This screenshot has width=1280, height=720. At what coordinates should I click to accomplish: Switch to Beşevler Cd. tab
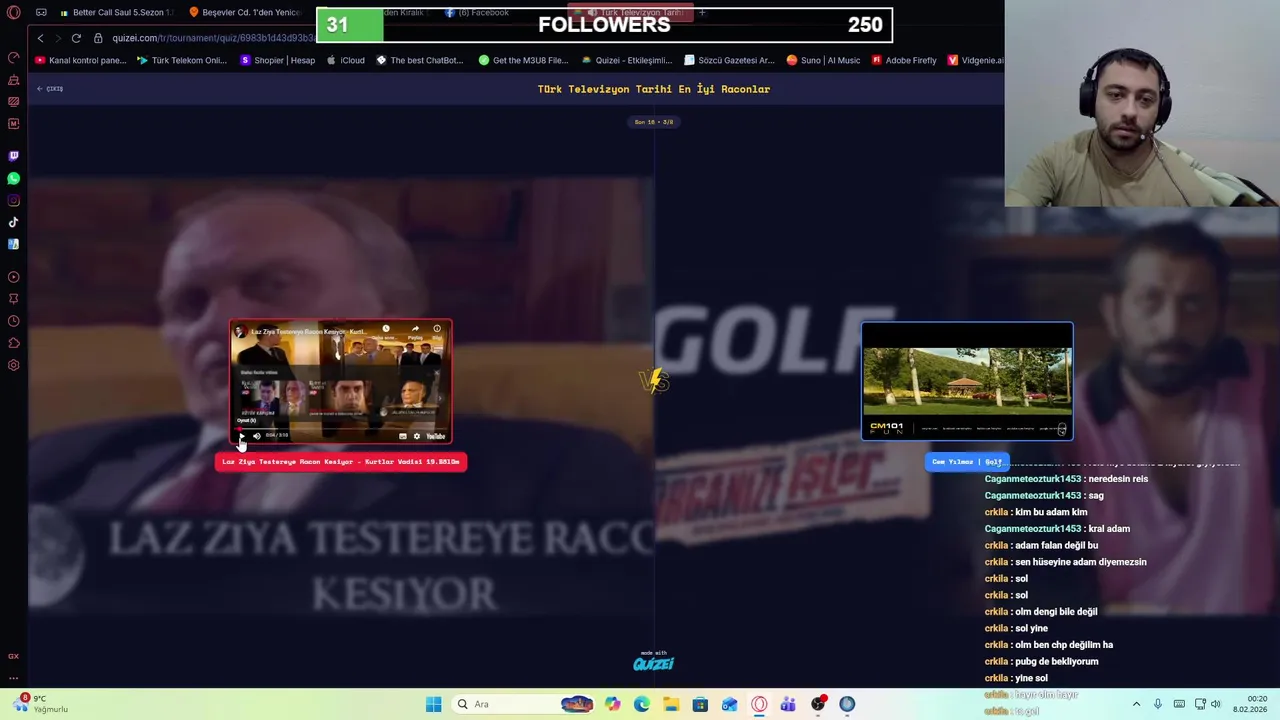click(244, 13)
